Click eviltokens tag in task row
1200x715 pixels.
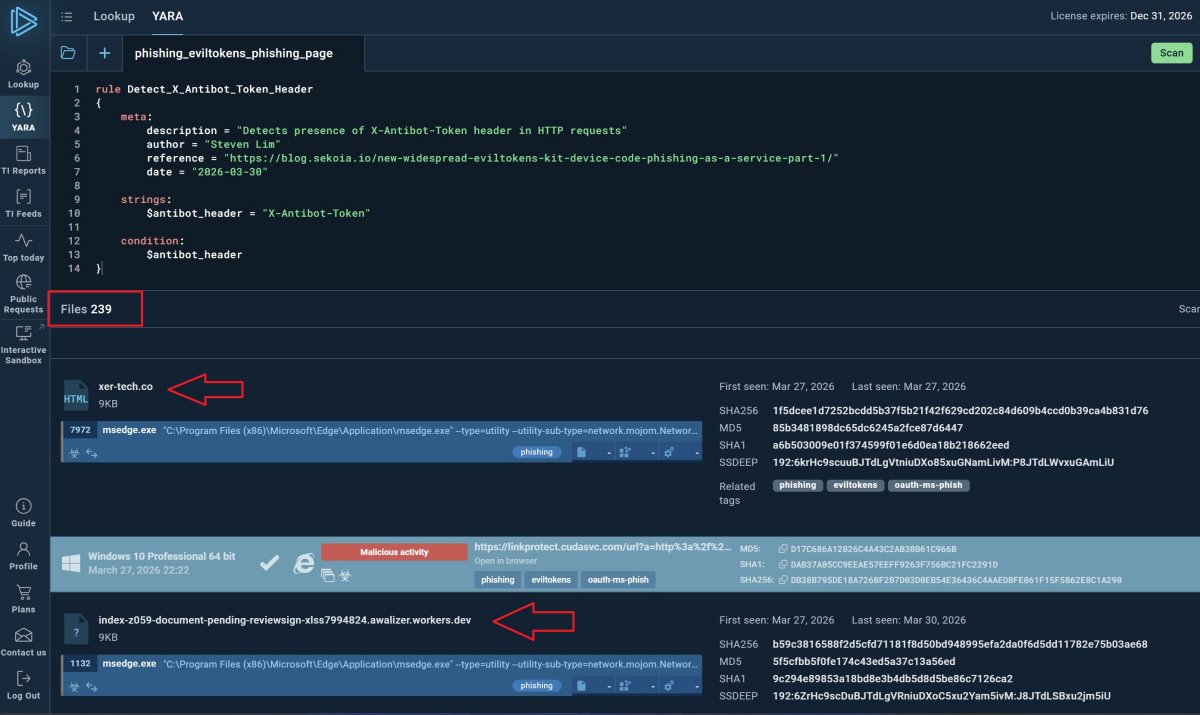pos(551,579)
